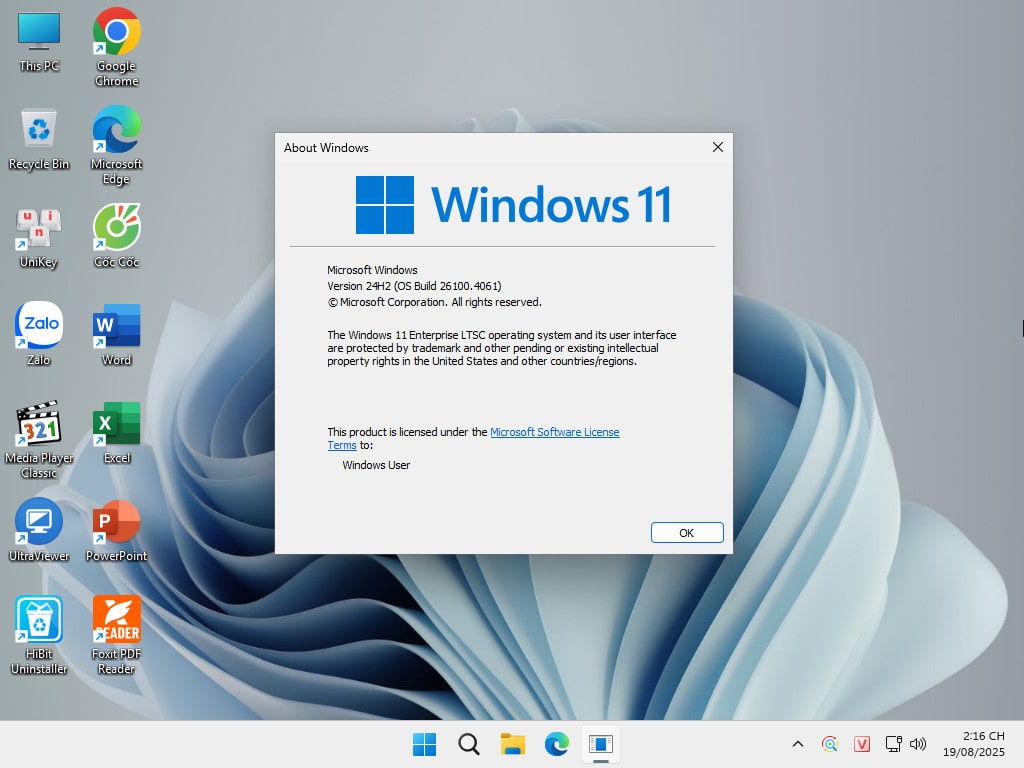Select the Zalo desktop icon
The image size is (1024, 768).
tap(39, 334)
